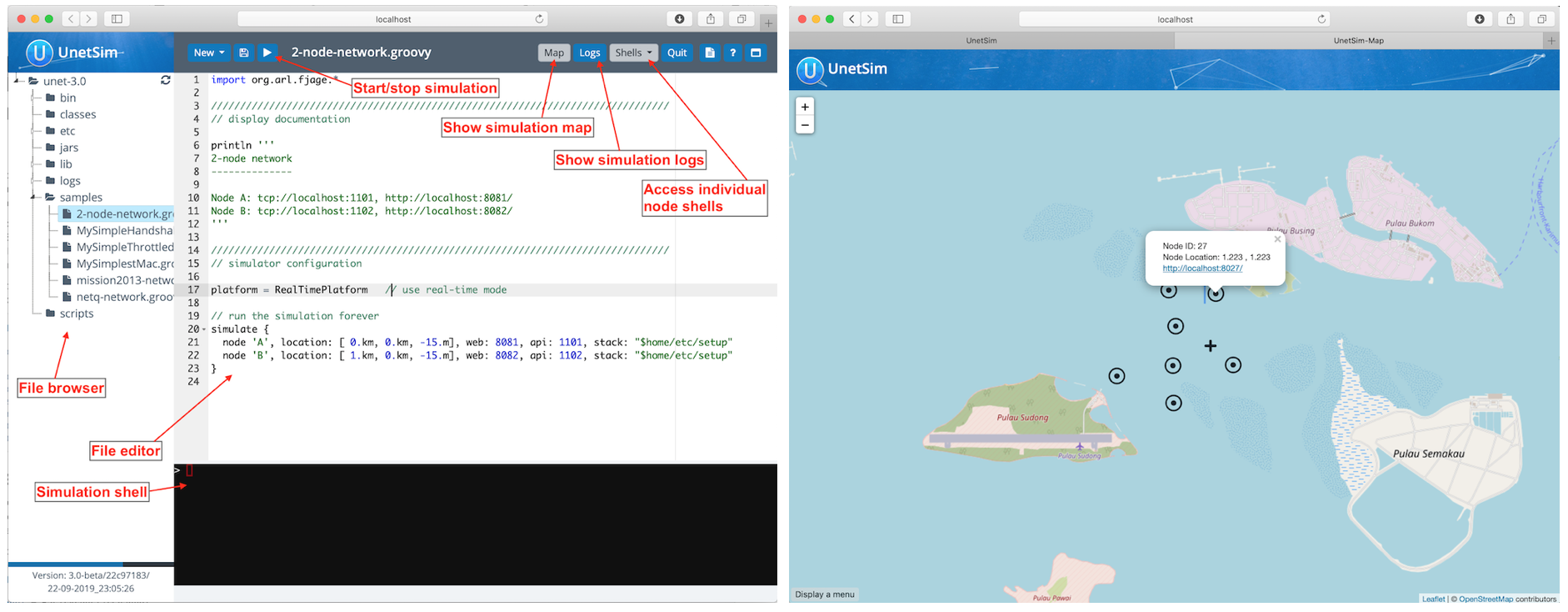1568x612 pixels.
Task: Close the Node ID 27 popup
Action: coord(1277,239)
